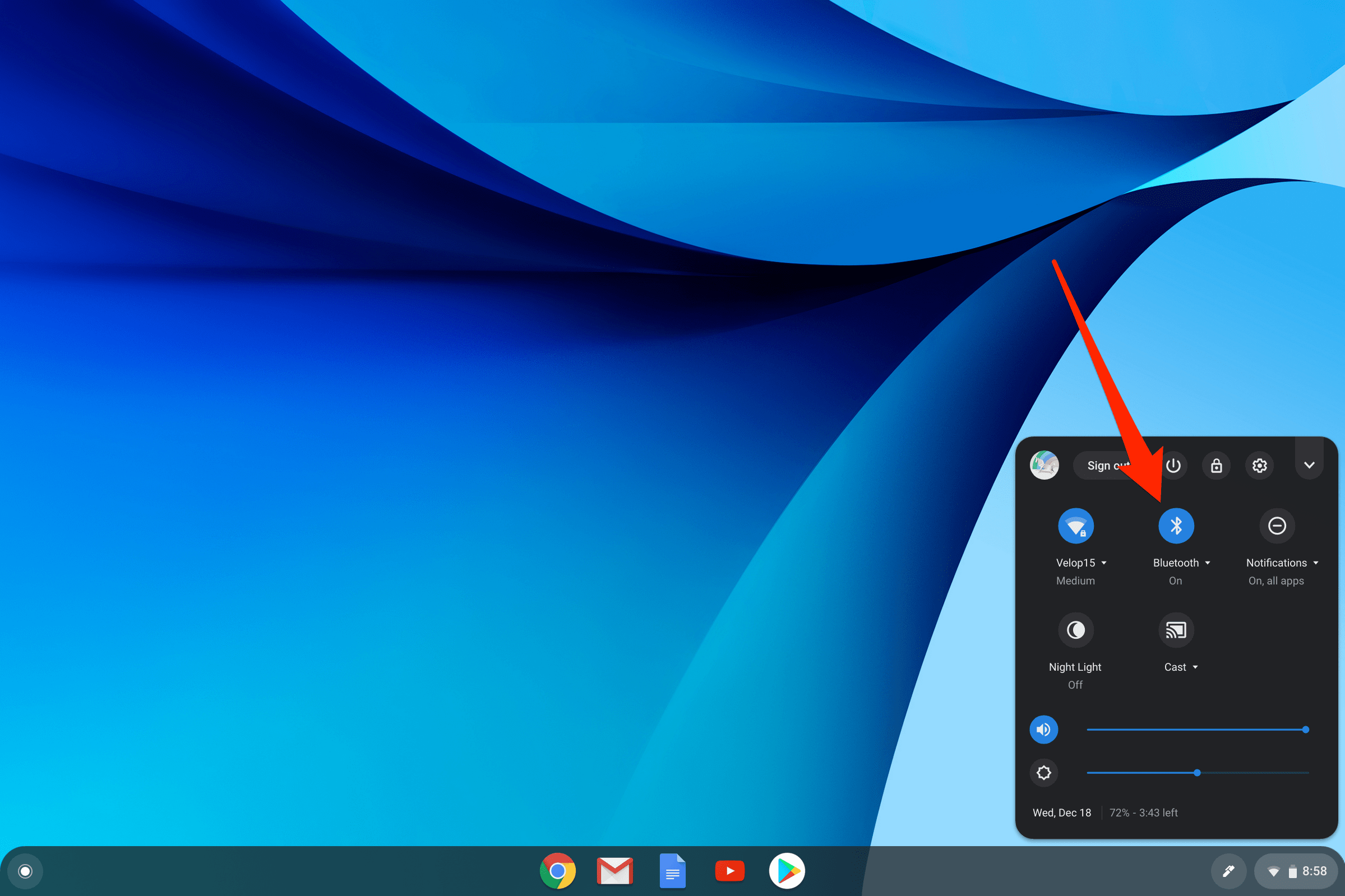Open the stylus tools pen icon
The image size is (1345, 896).
coord(1228,871)
